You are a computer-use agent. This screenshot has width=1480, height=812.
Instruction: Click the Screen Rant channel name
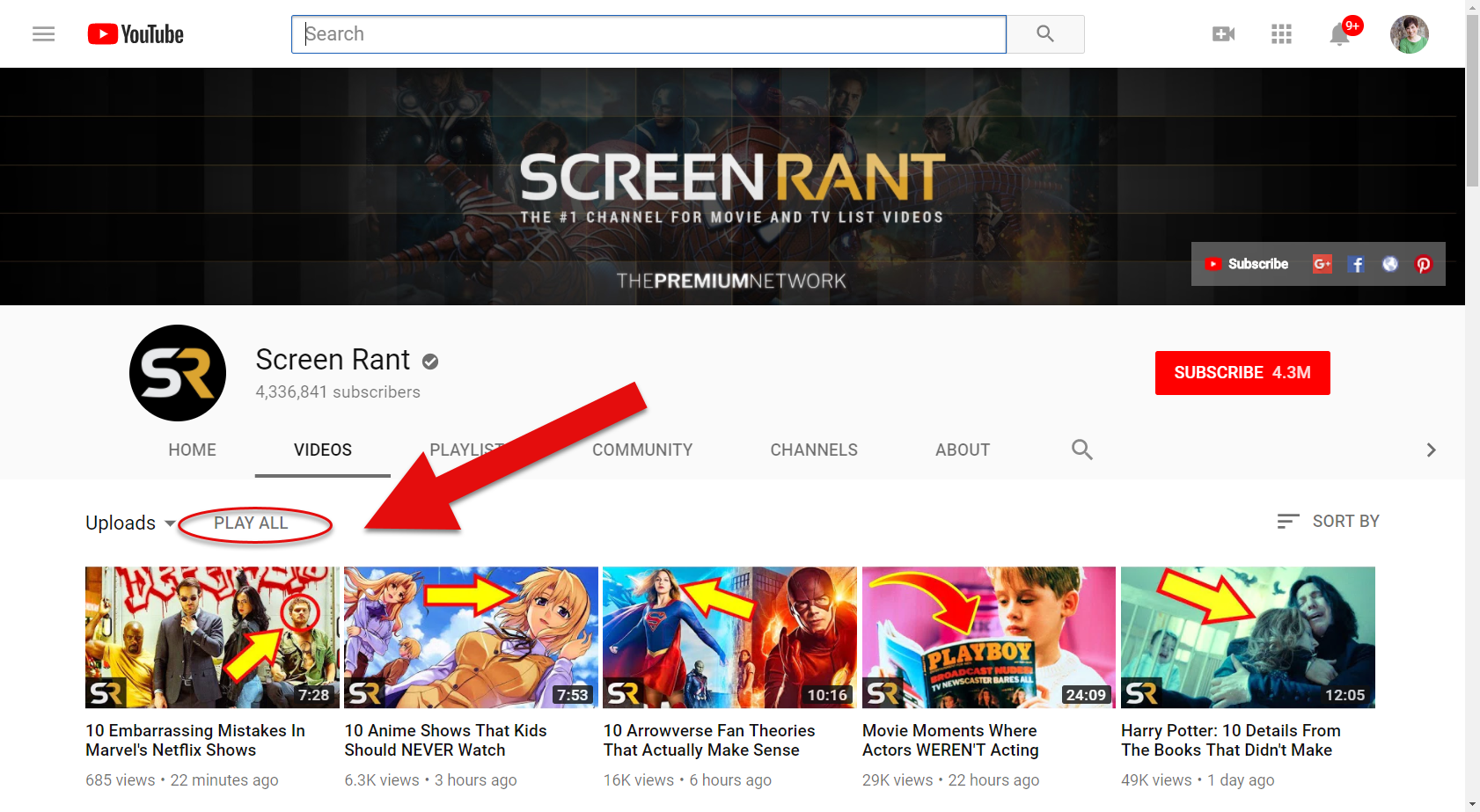point(333,360)
